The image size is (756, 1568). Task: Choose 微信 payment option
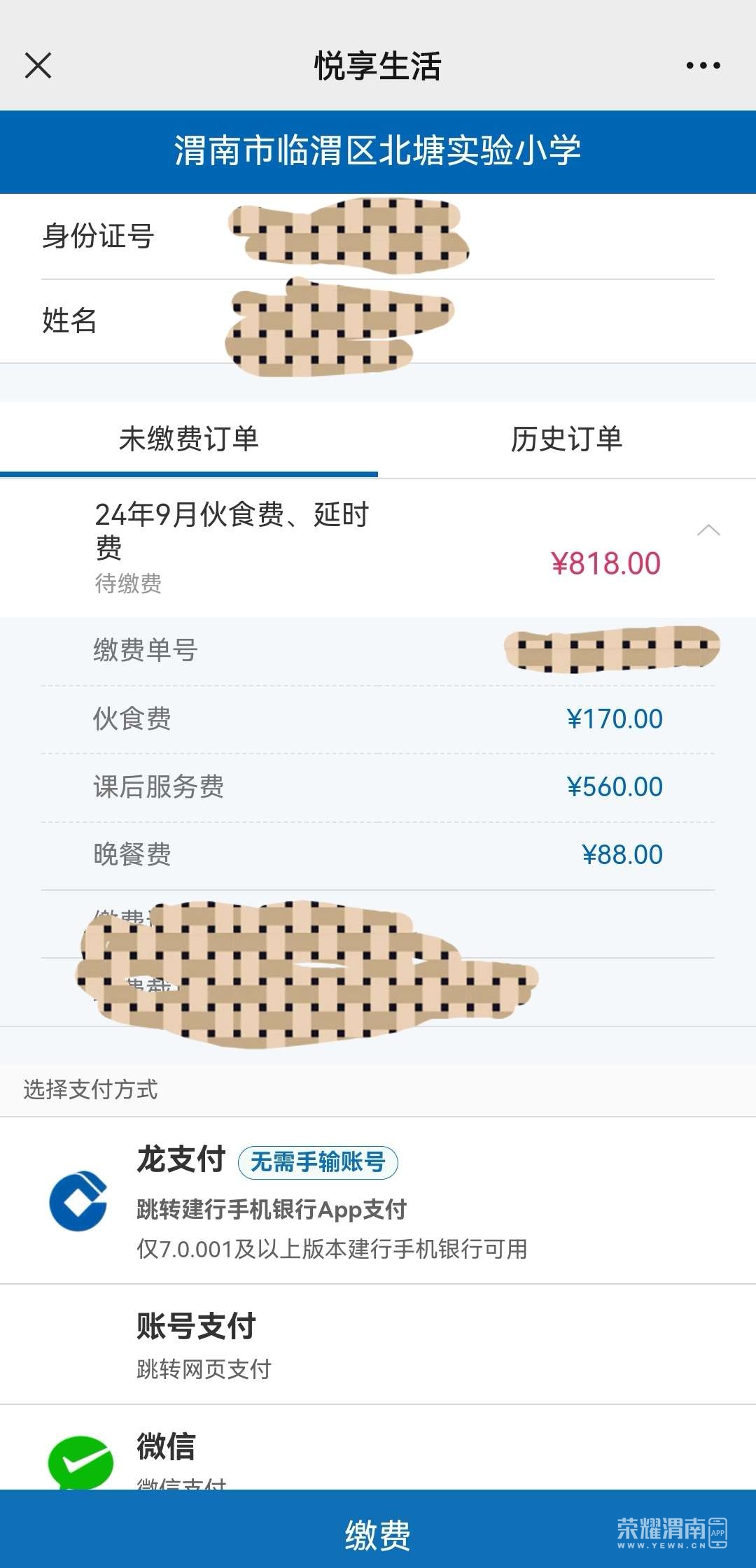pos(378,1448)
